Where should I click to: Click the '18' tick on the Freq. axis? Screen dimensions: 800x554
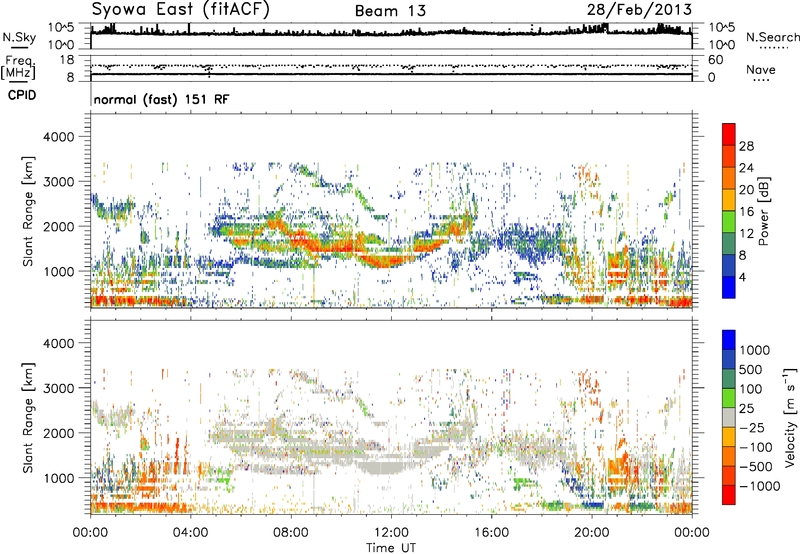click(66, 60)
